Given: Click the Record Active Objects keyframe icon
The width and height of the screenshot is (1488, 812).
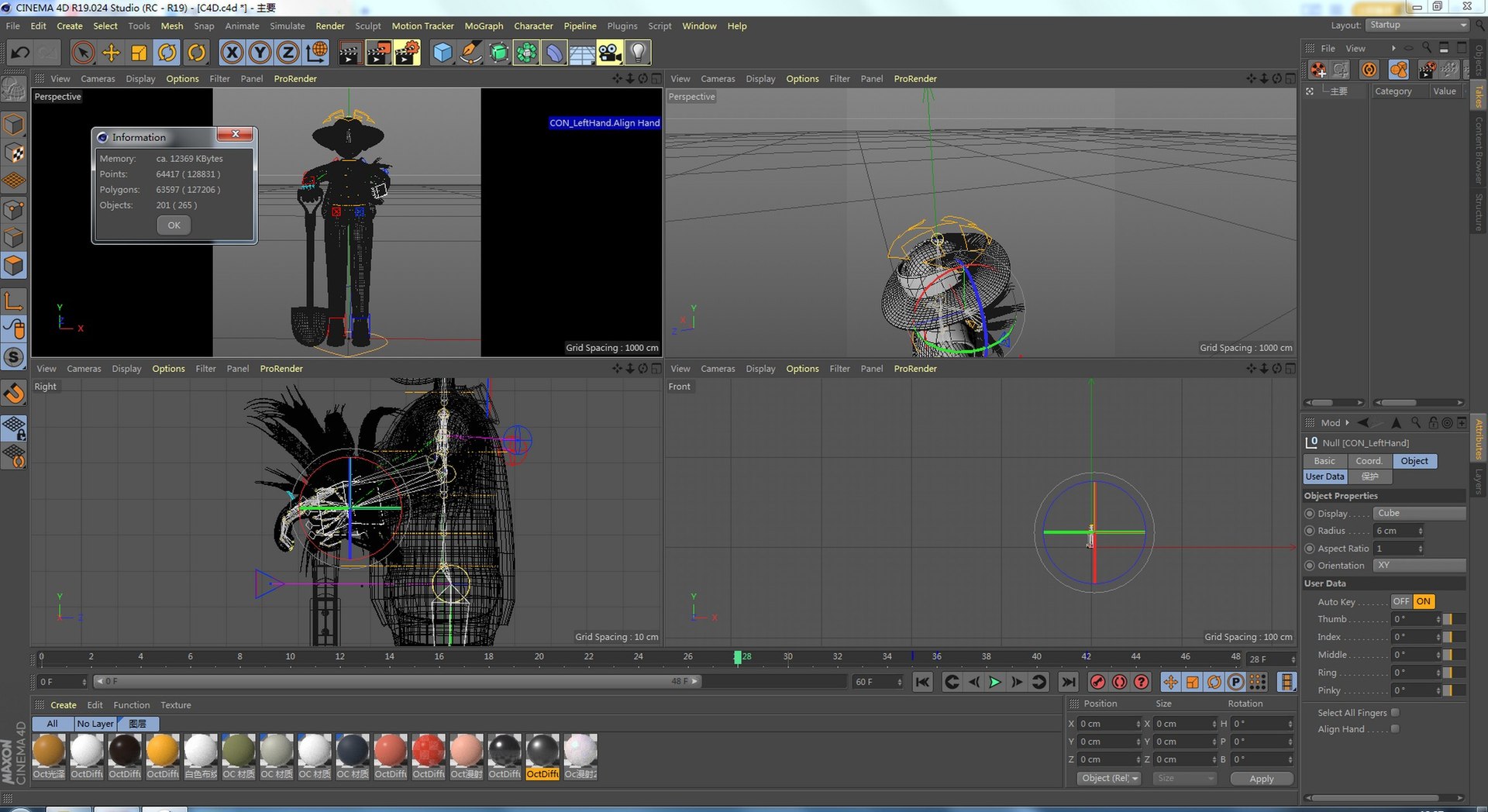Looking at the screenshot, I should click(1097, 682).
